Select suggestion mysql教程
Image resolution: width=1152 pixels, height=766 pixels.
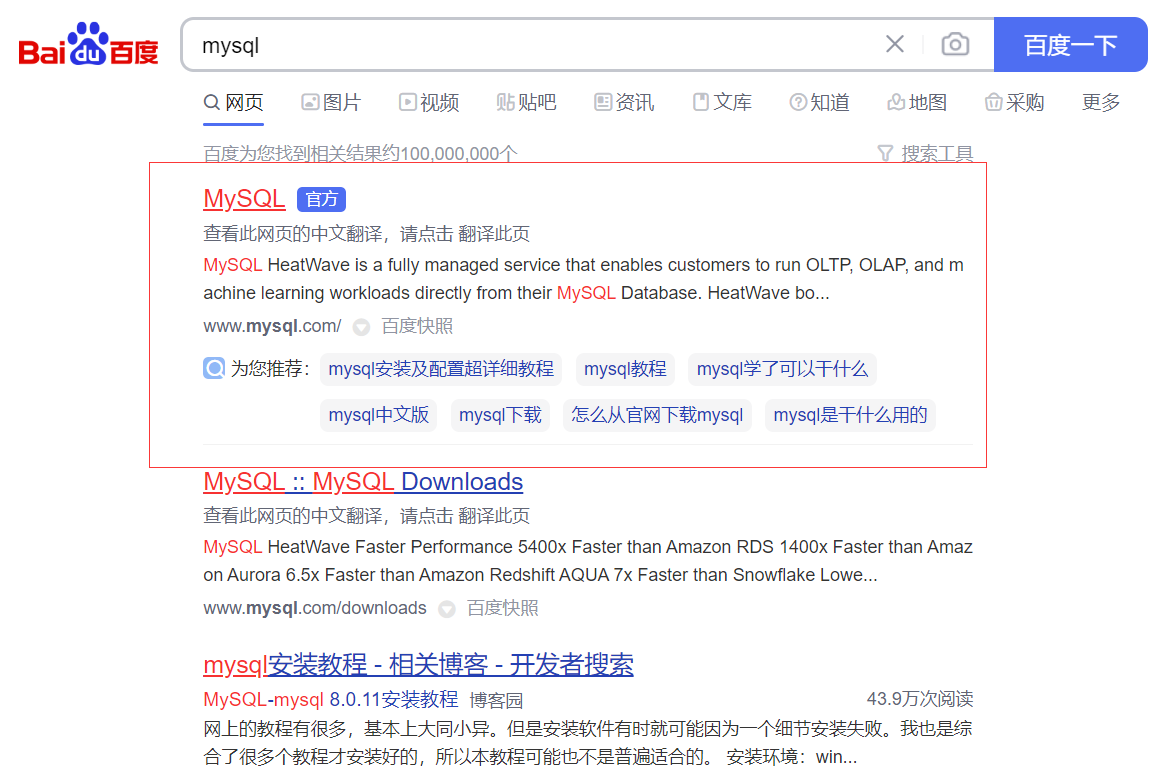(x=624, y=369)
